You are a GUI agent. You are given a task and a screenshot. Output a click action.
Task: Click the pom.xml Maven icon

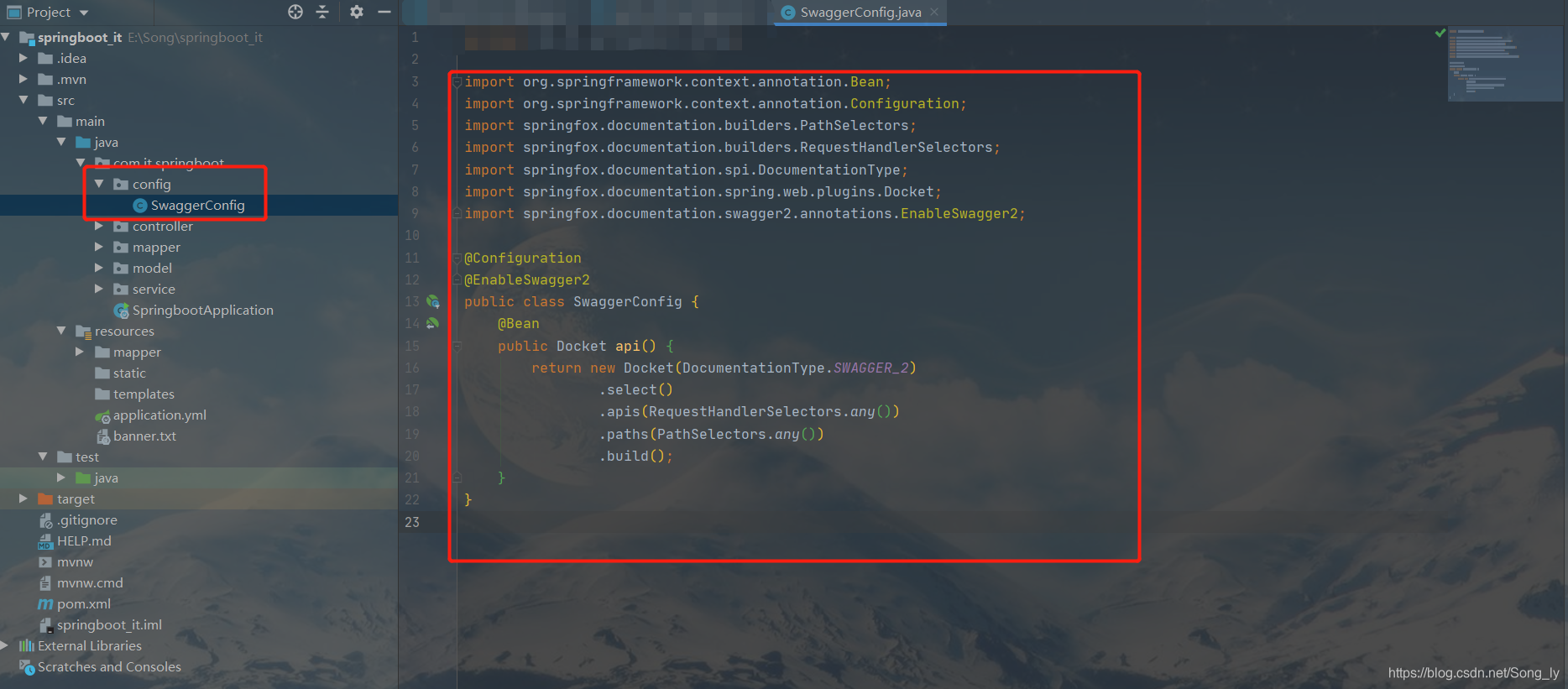[x=45, y=604]
